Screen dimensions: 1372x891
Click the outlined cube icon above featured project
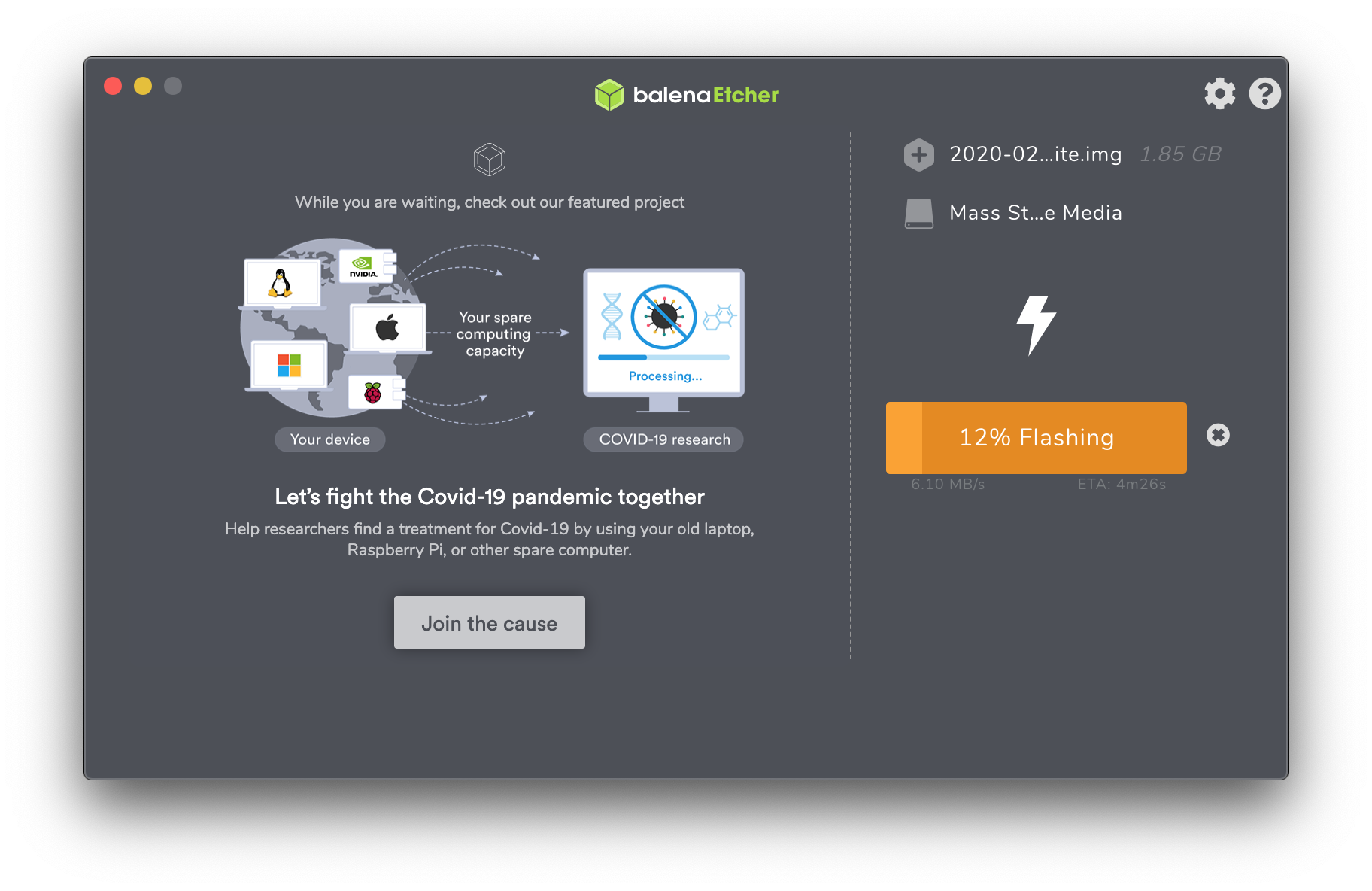pos(489,160)
